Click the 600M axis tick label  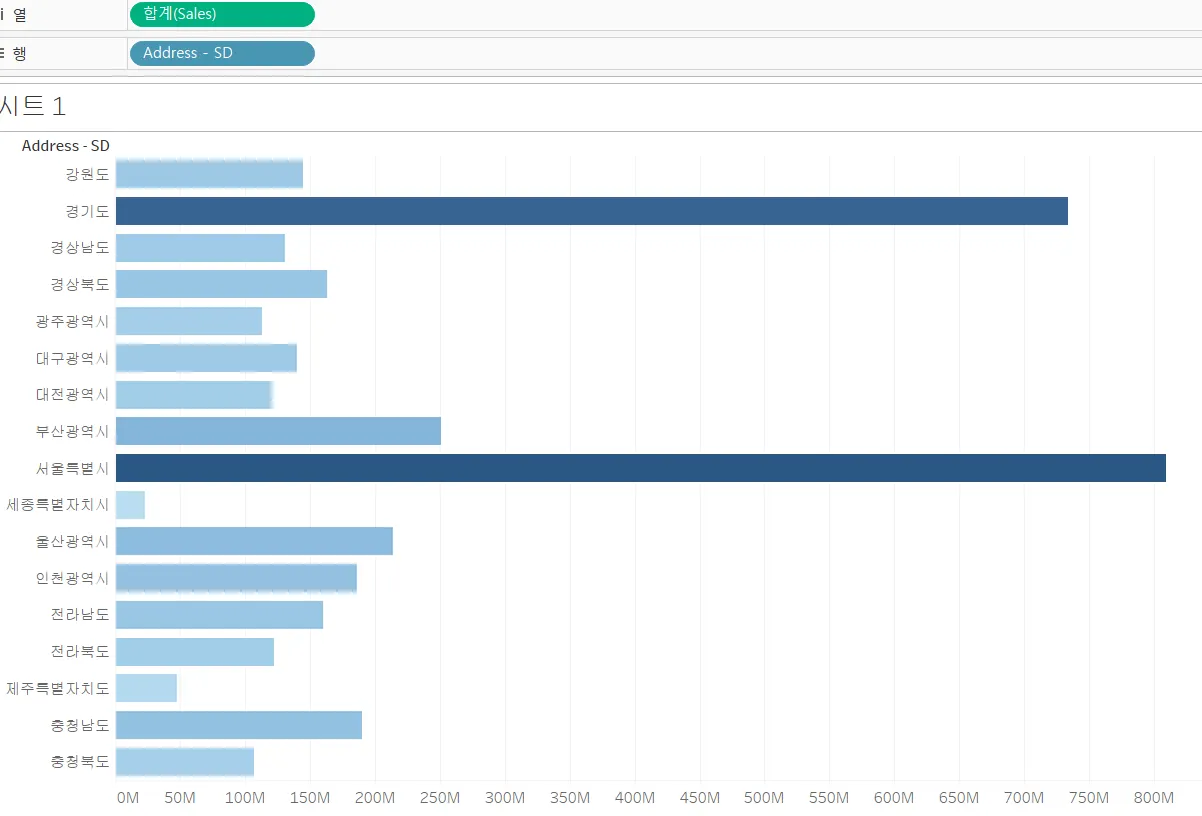coord(894,798)
